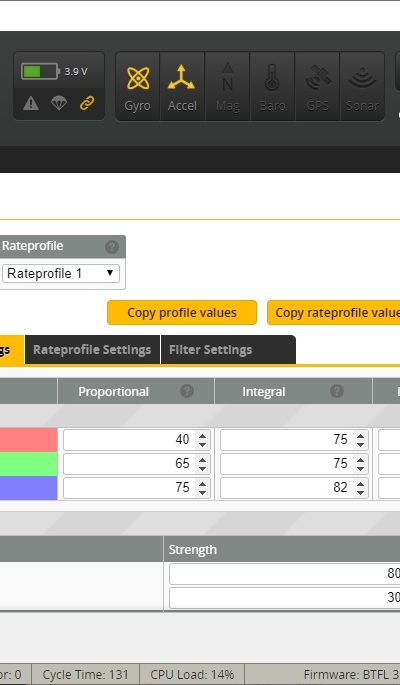400x685 pixels.
Task: Open the Rateprofile help question mark
Action: (112, 247)
